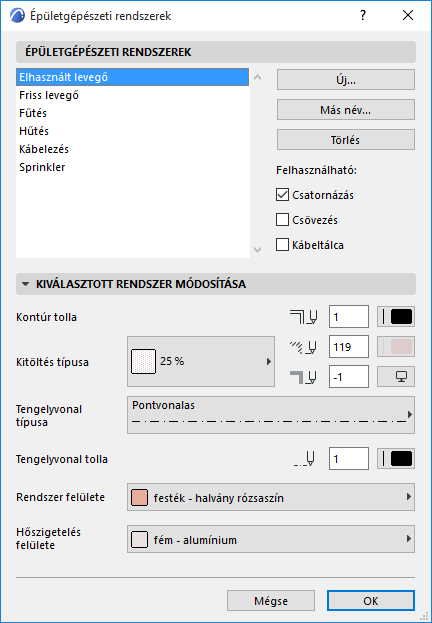Enable the Kábeltálca checkbox
The image size is (432, 623).
[282, 245]
